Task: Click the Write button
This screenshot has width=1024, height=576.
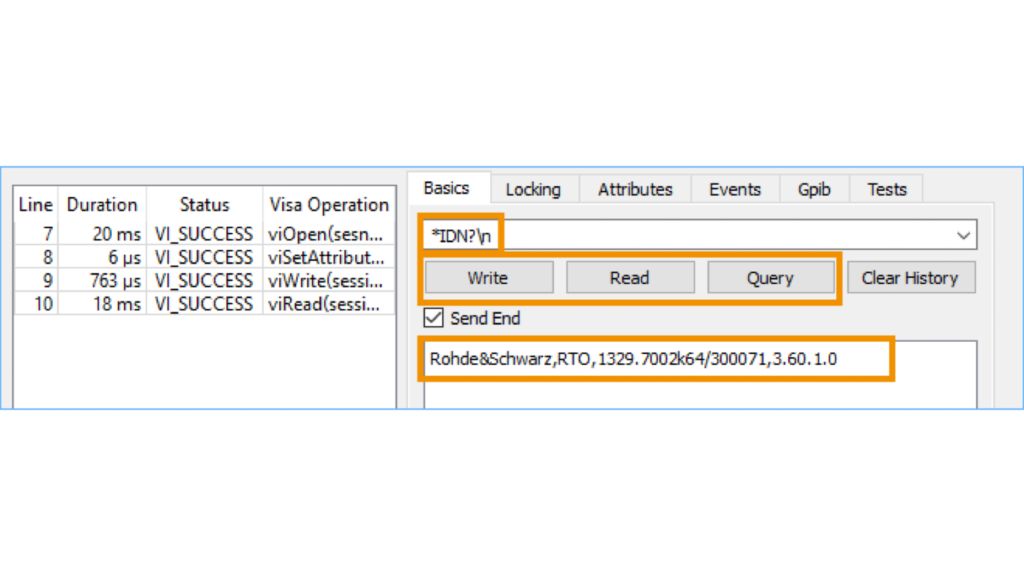Action: (x=488, y=278)
